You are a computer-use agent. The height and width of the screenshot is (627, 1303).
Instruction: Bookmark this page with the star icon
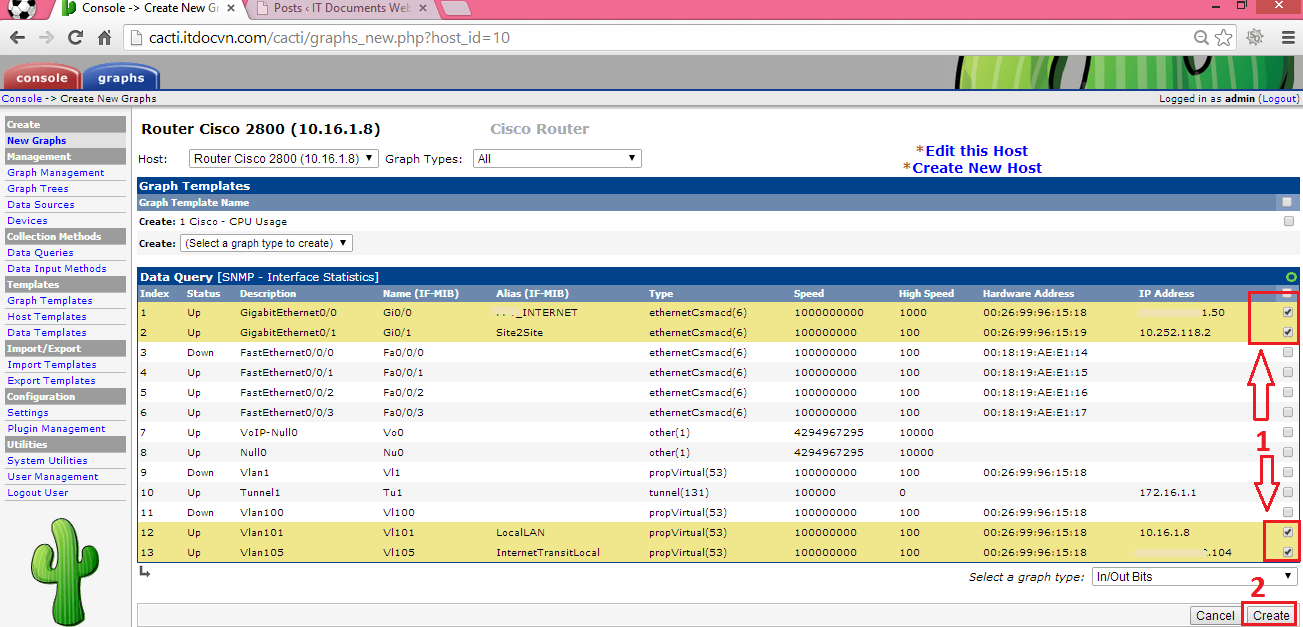1223,38
